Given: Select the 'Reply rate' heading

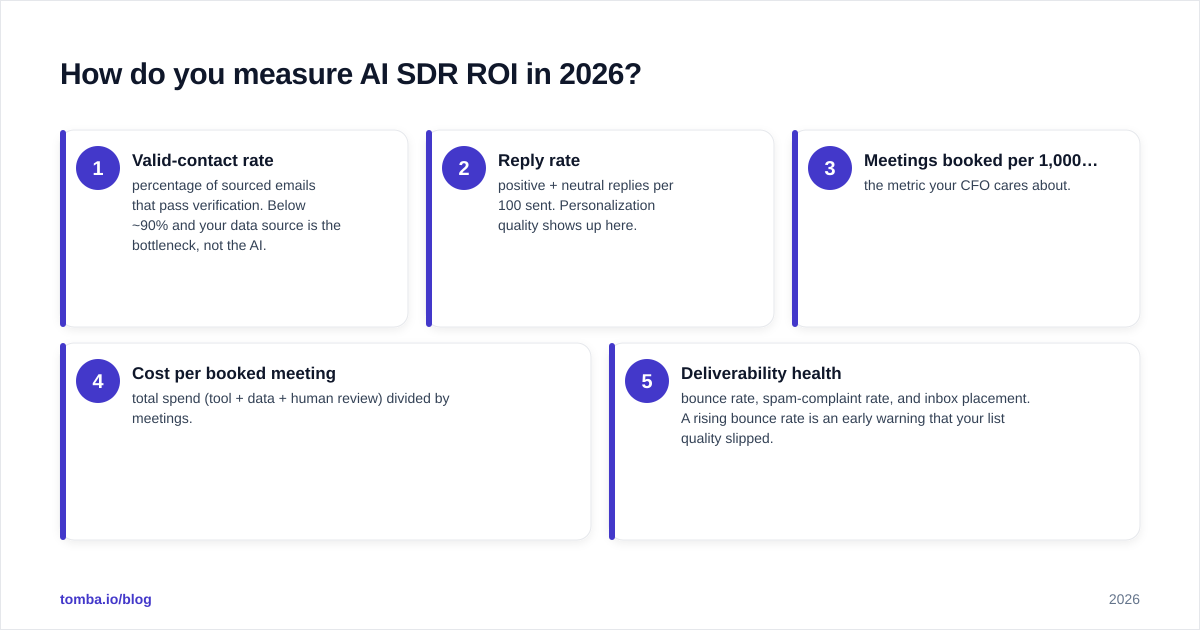Looking at the screenshot, I should coord(539,160).
